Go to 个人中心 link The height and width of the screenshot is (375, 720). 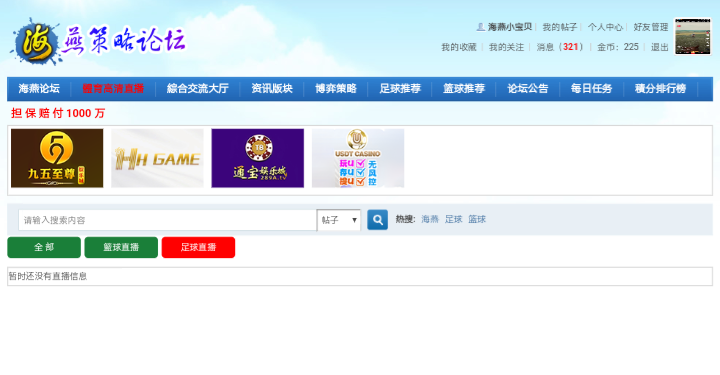[x=605, y=27]
